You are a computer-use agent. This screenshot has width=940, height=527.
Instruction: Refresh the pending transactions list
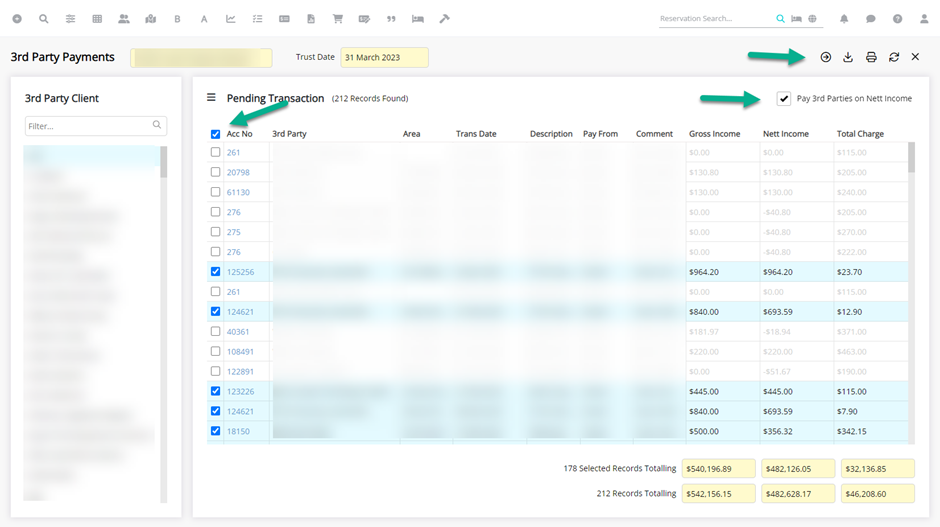[893, 58]
